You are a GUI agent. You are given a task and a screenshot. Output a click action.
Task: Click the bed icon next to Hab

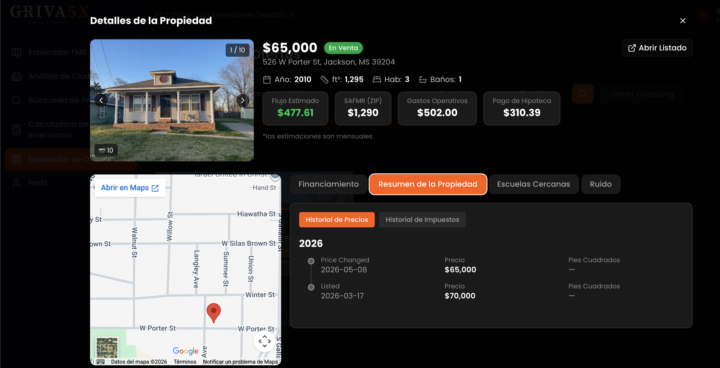coord(377,79)
